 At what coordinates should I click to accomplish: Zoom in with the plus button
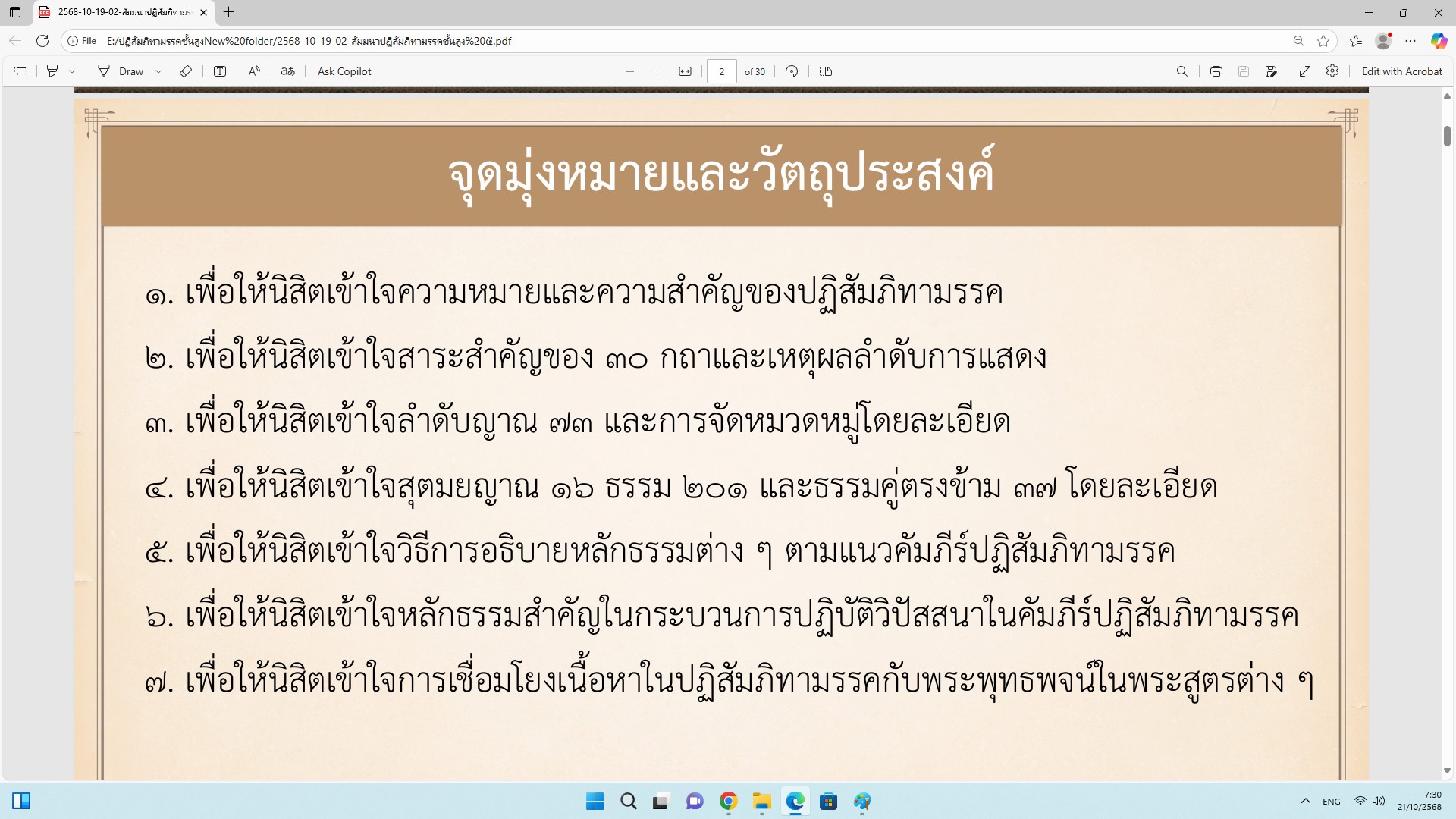[x=657, y=71]
